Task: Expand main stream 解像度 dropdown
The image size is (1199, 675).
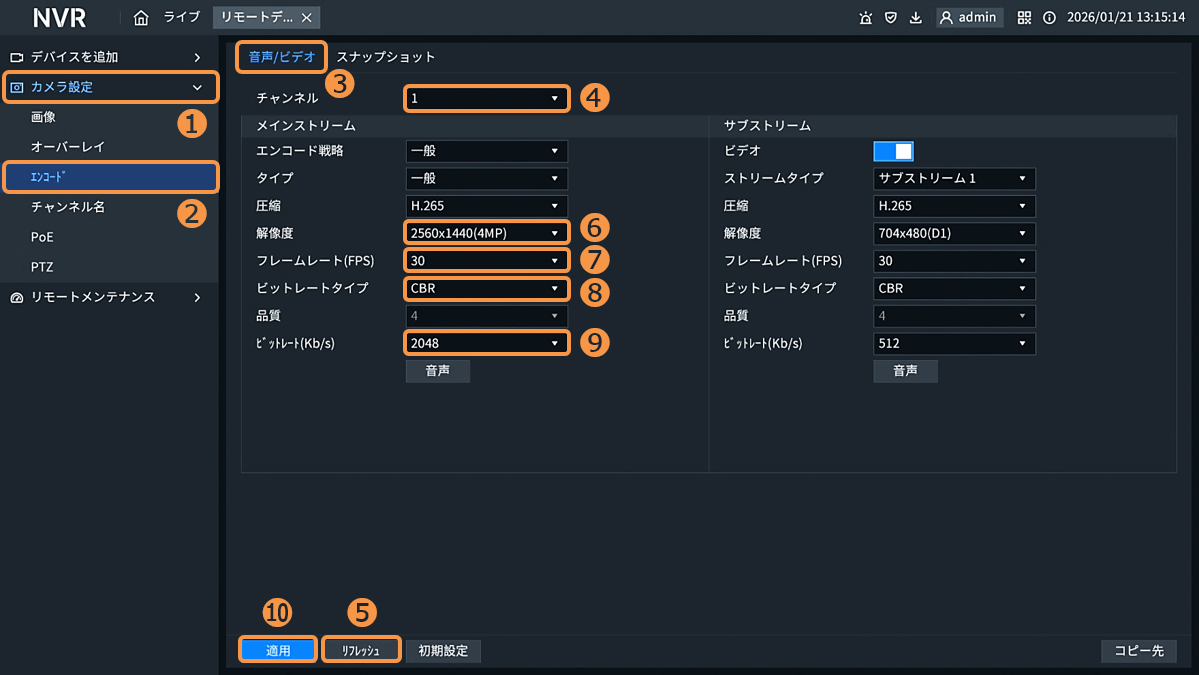Action: pos(487,233)
